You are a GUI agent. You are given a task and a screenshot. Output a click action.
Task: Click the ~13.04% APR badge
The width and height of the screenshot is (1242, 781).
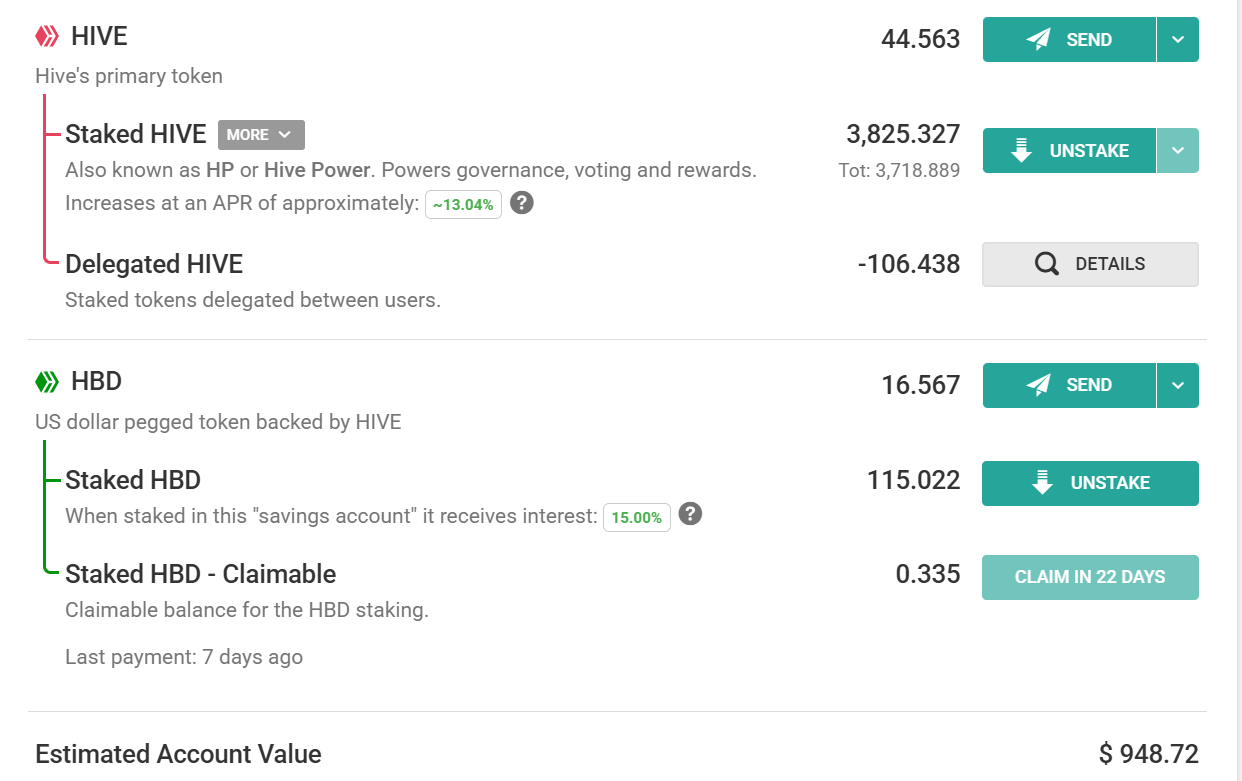[463, 205]
